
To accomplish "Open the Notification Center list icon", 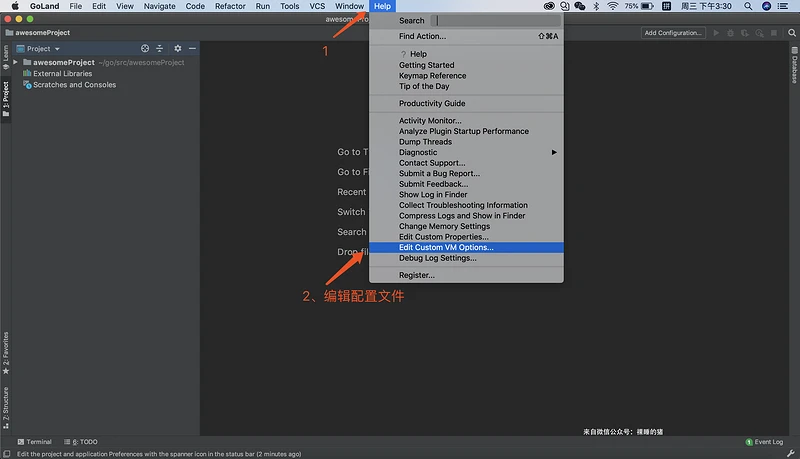I will tap(783, 6).
